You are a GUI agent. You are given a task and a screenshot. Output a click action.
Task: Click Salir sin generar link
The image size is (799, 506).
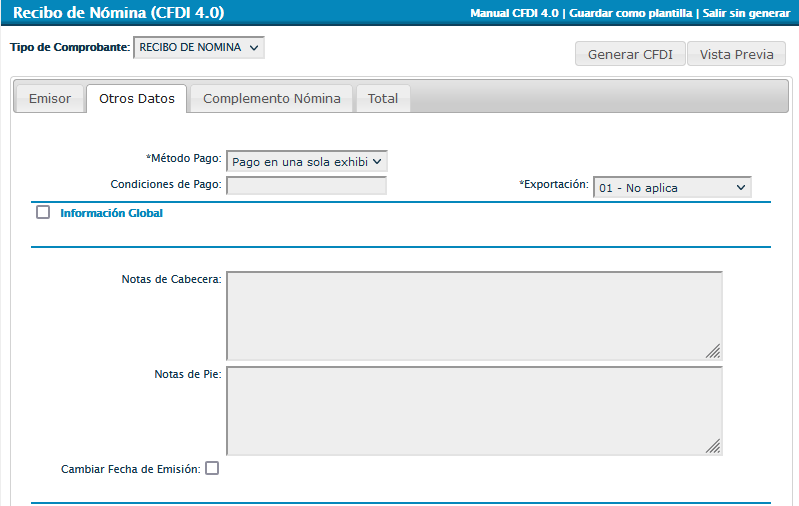coord(746,13)
